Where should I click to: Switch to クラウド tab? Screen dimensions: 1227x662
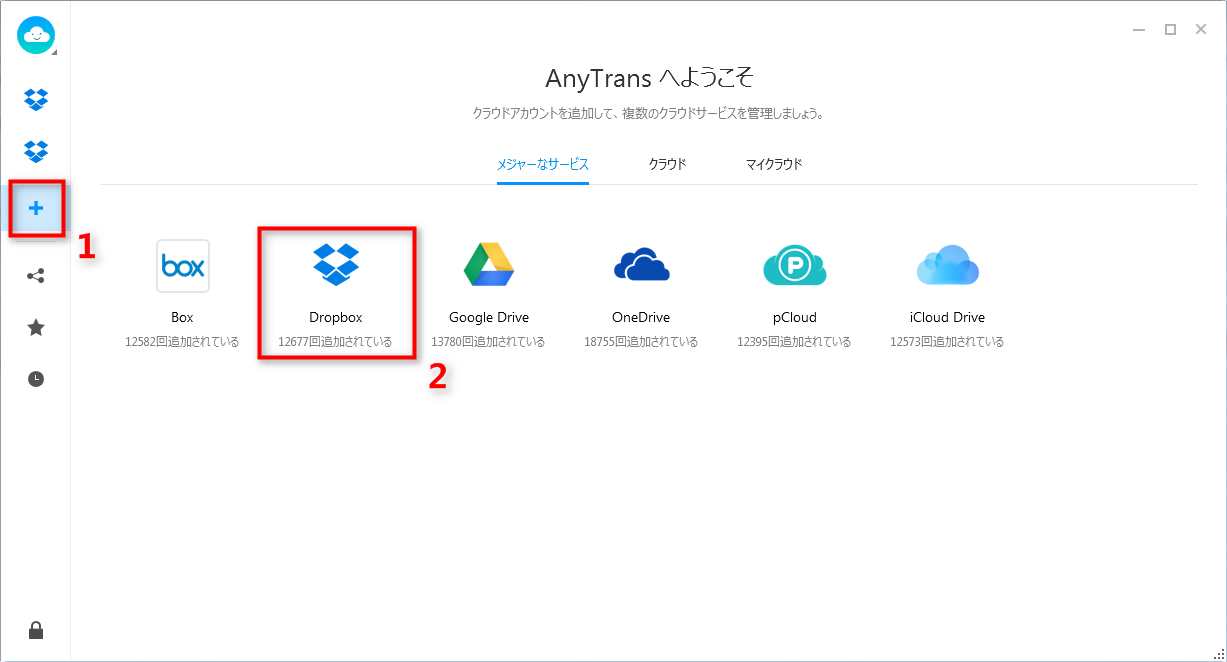click(667, 164)
